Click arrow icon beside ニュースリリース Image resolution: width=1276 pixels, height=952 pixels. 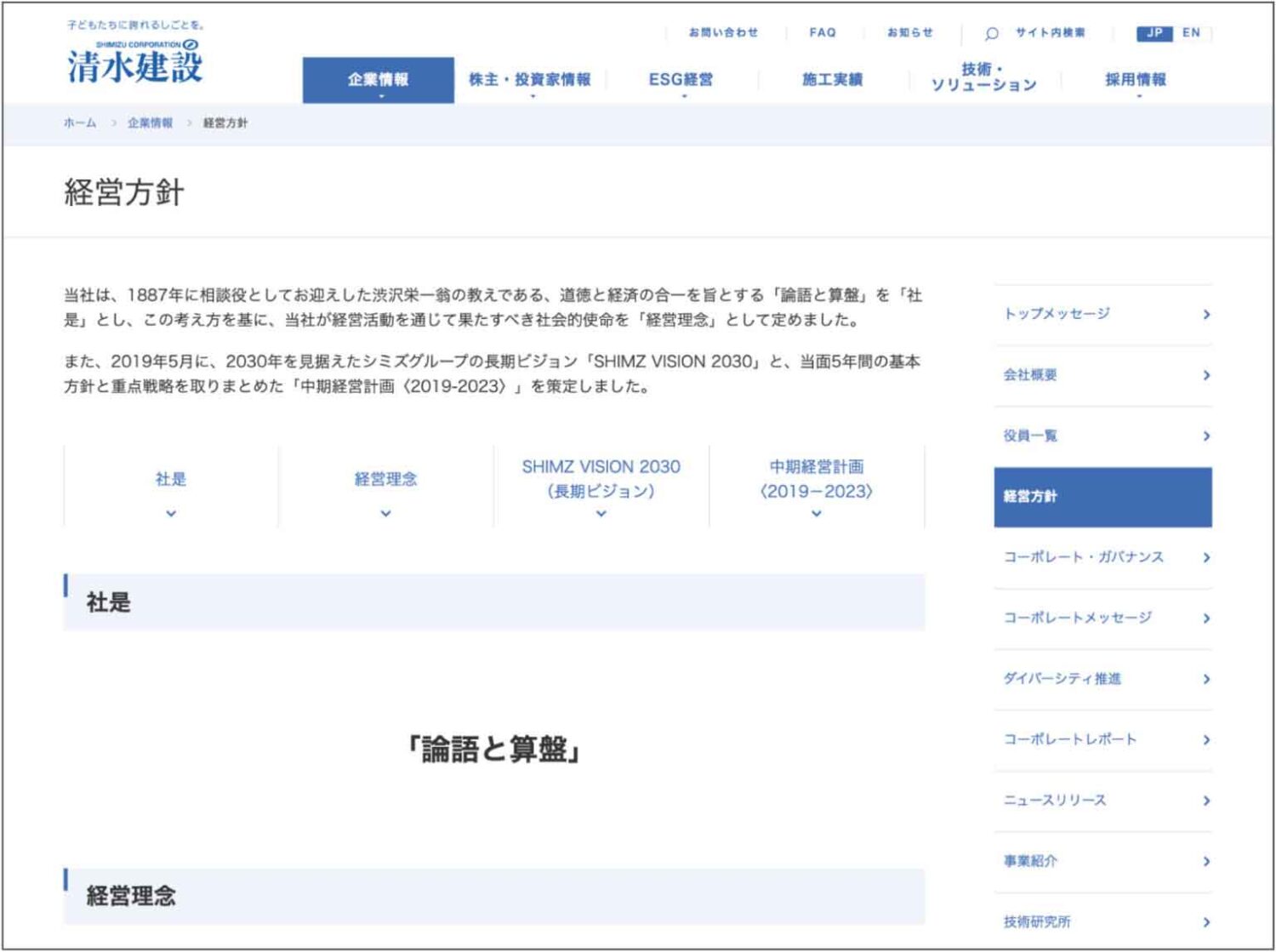[x=1206, y=801]
